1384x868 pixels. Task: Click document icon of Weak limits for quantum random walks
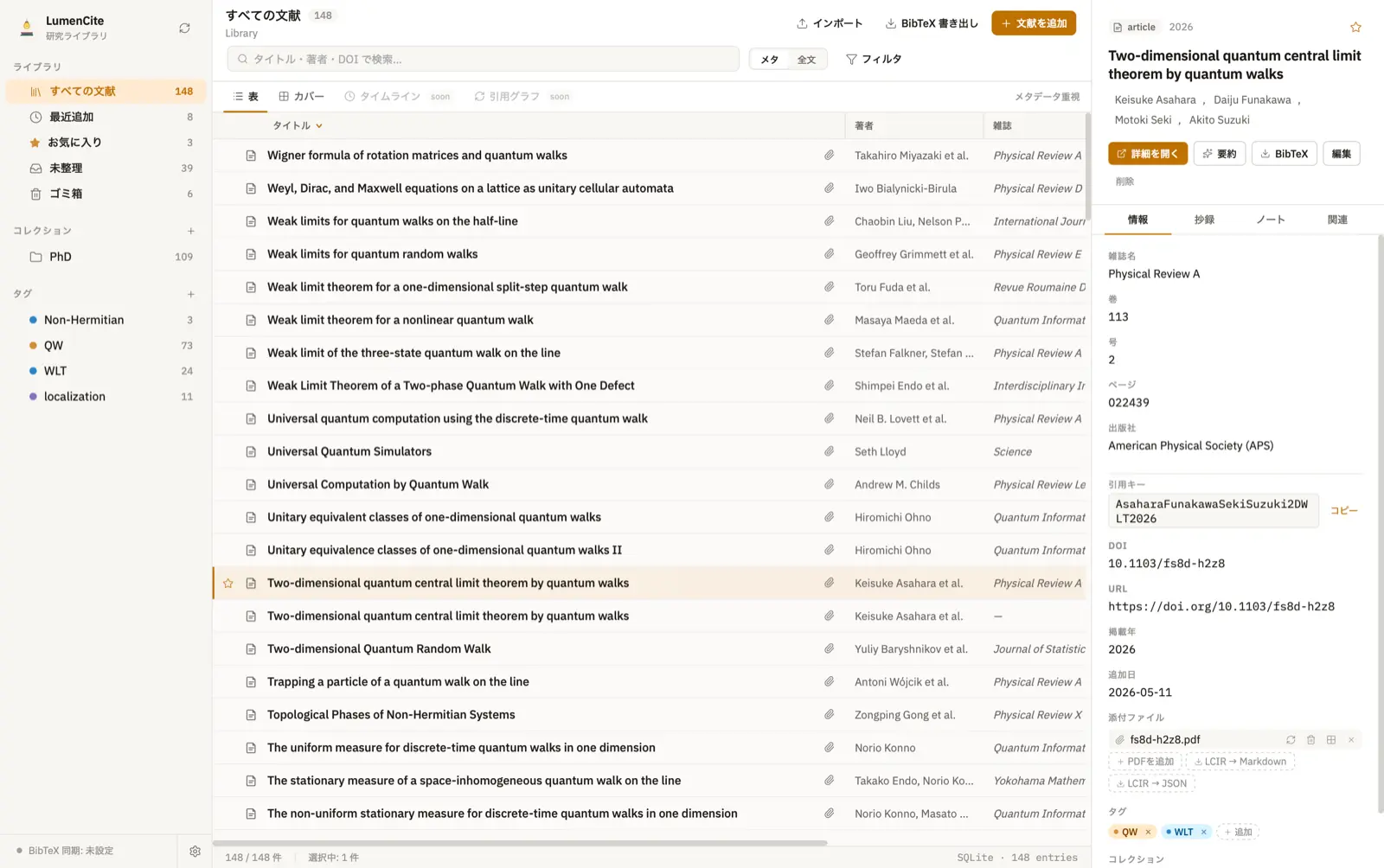(x=251, y=254)
